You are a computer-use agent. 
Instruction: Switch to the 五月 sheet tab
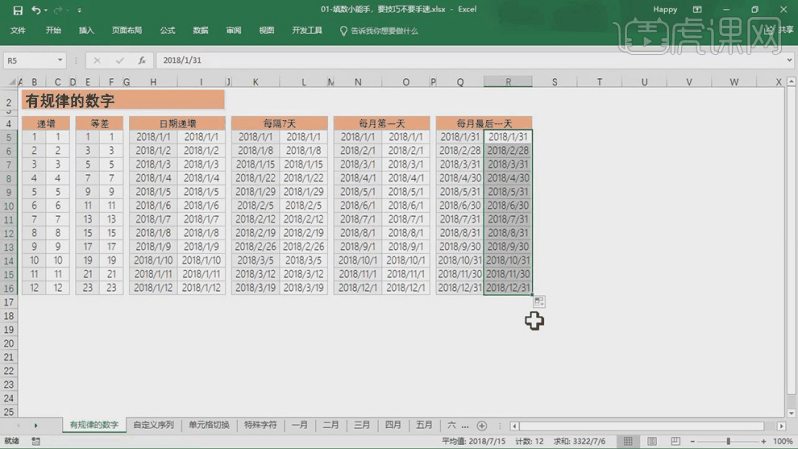pos(423,425)
